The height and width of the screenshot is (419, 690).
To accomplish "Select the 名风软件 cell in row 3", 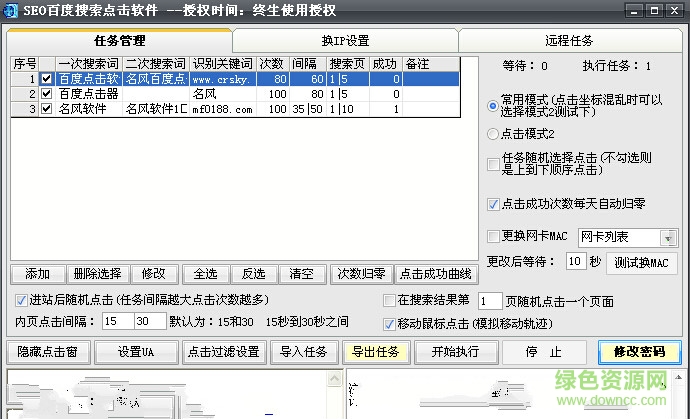I will pyautogui.click(x=89, y=109).
